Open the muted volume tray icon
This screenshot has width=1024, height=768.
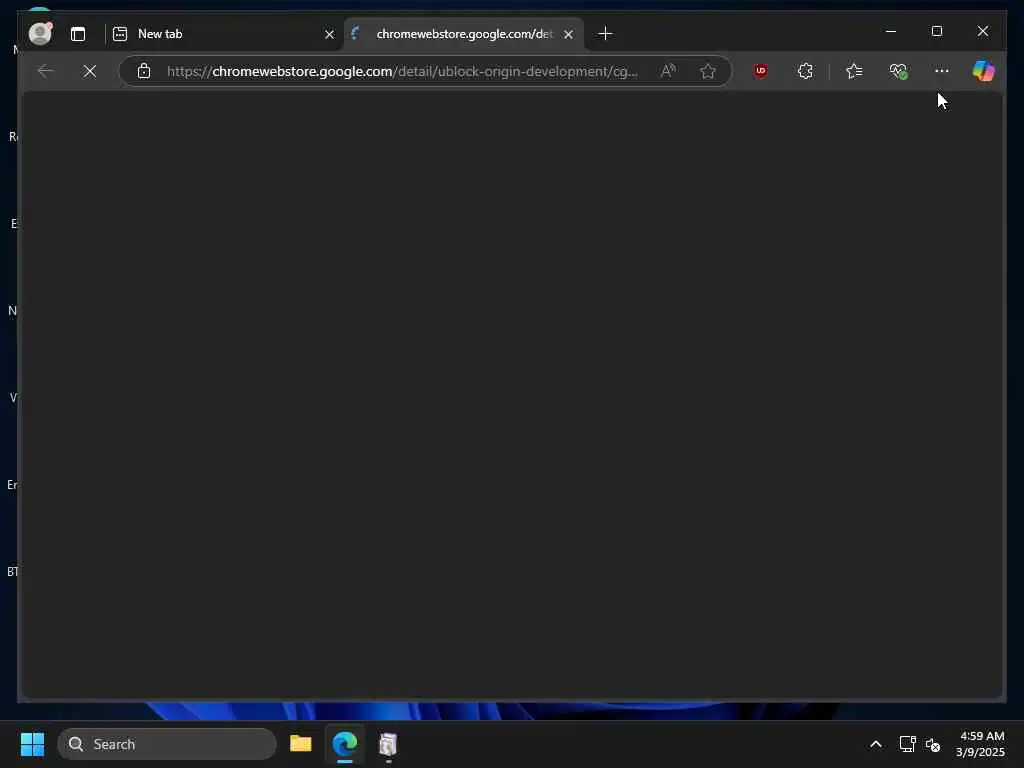(x=933, y=744)
